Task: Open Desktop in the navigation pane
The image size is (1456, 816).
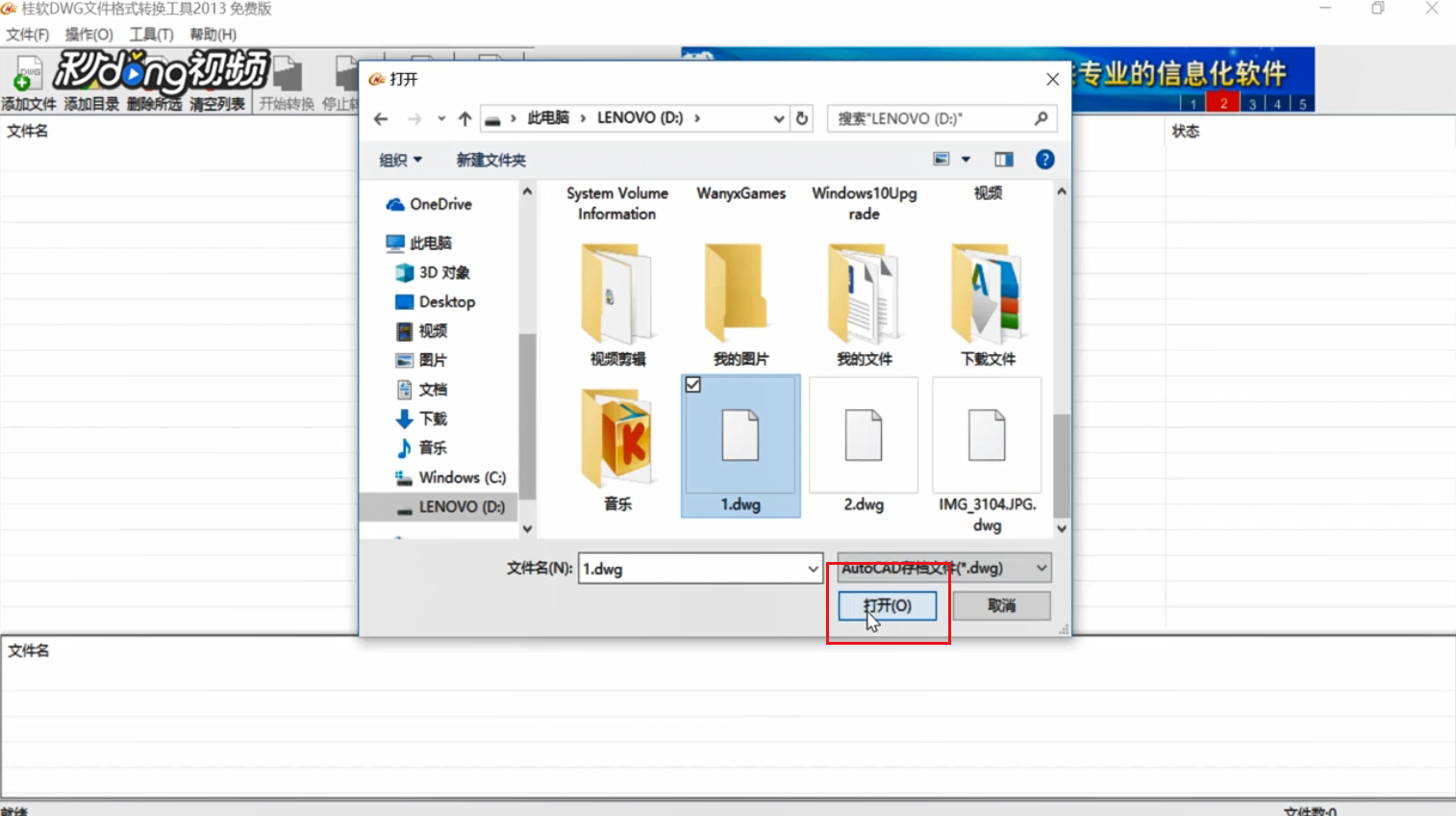Action: [x=435, y=301]
